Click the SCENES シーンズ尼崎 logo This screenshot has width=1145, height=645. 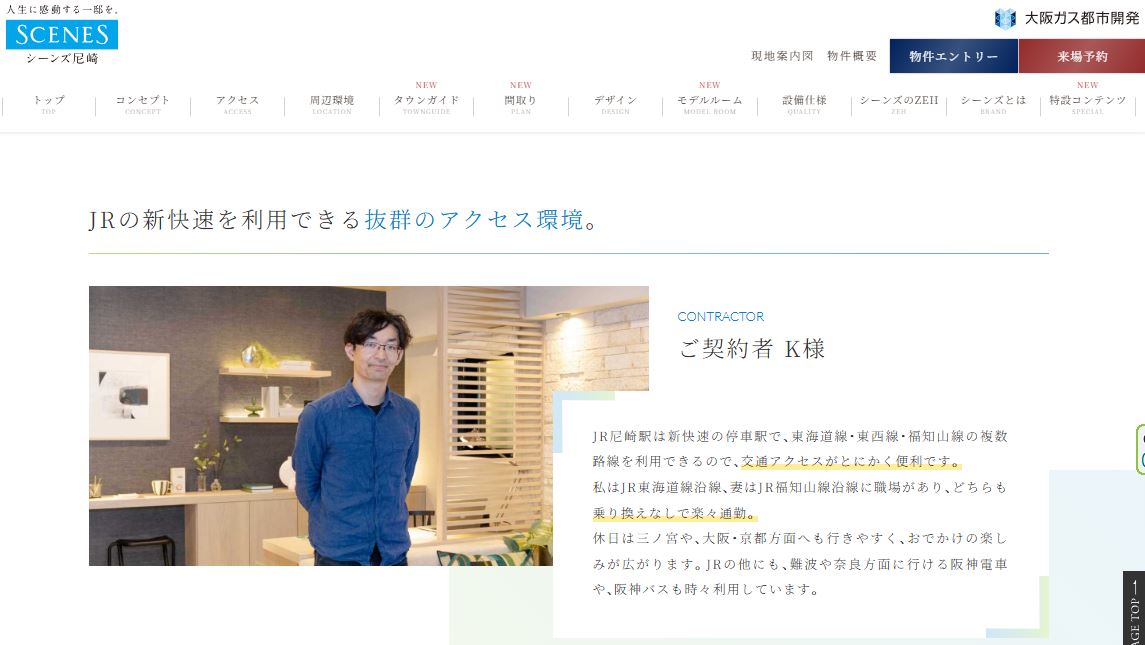(62, 35)
